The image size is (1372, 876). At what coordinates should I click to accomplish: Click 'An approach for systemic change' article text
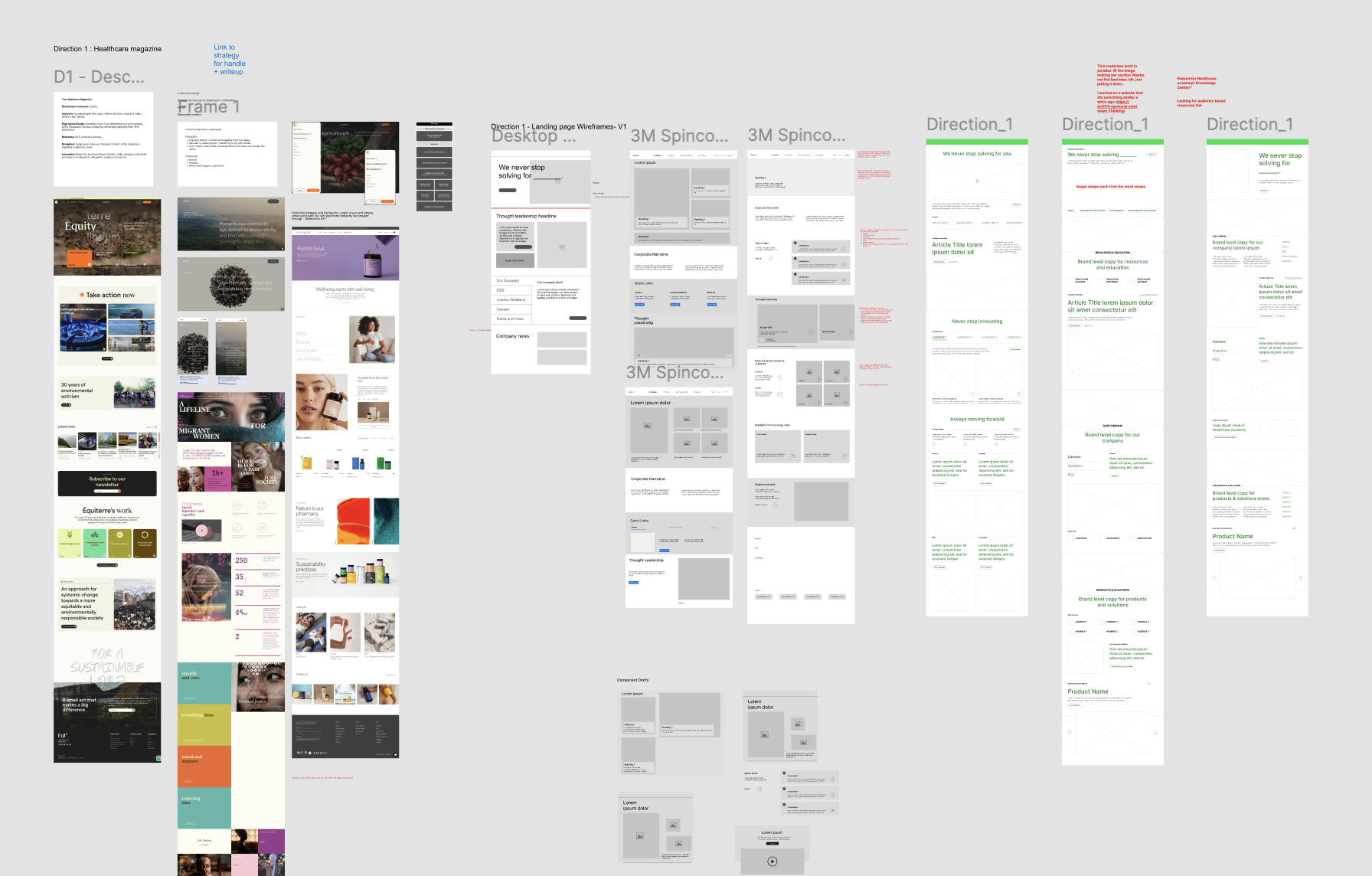click(x=82, y=603)
